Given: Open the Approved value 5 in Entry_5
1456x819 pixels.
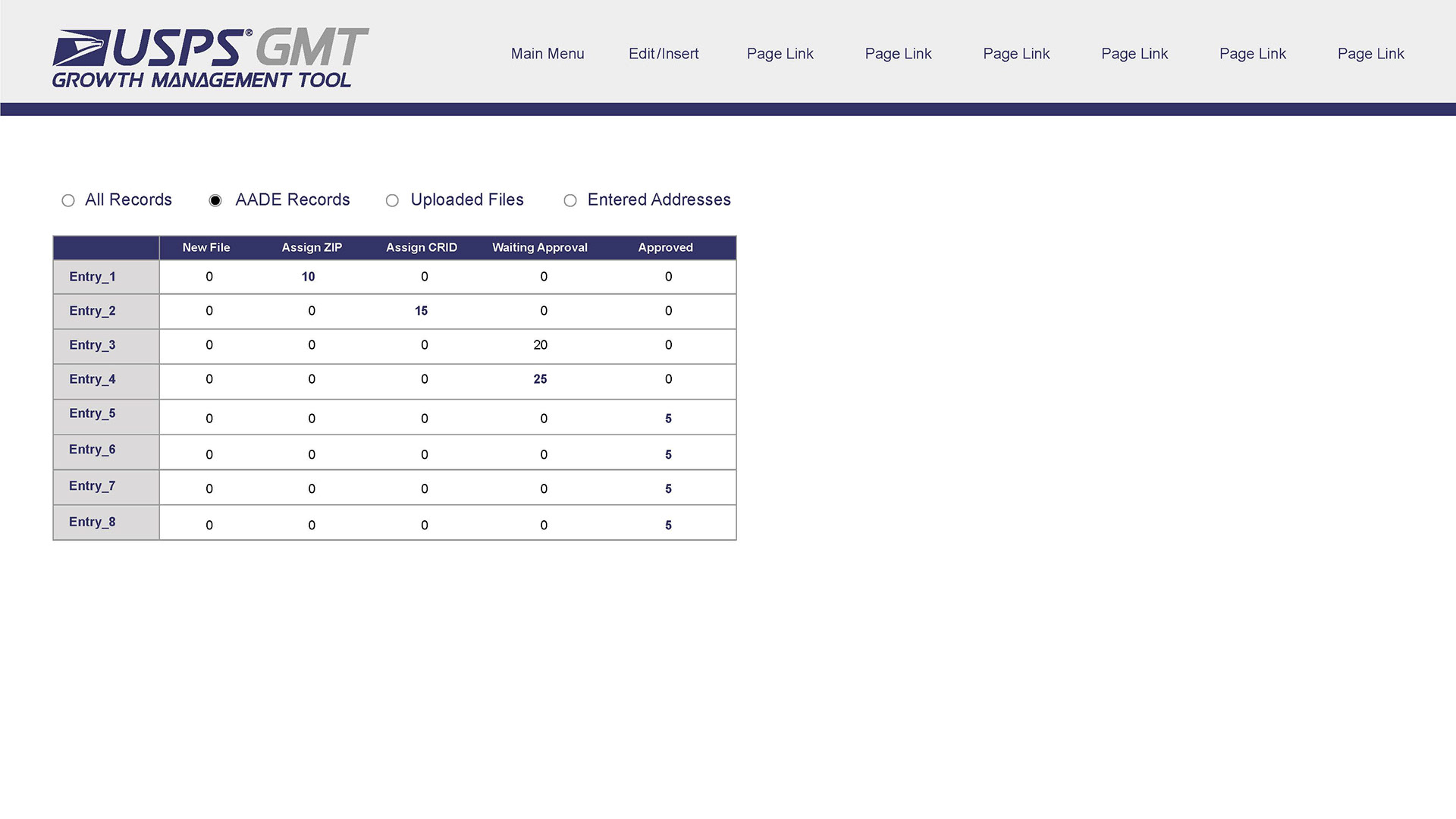Looking at the screenshot, I should 668,419.
